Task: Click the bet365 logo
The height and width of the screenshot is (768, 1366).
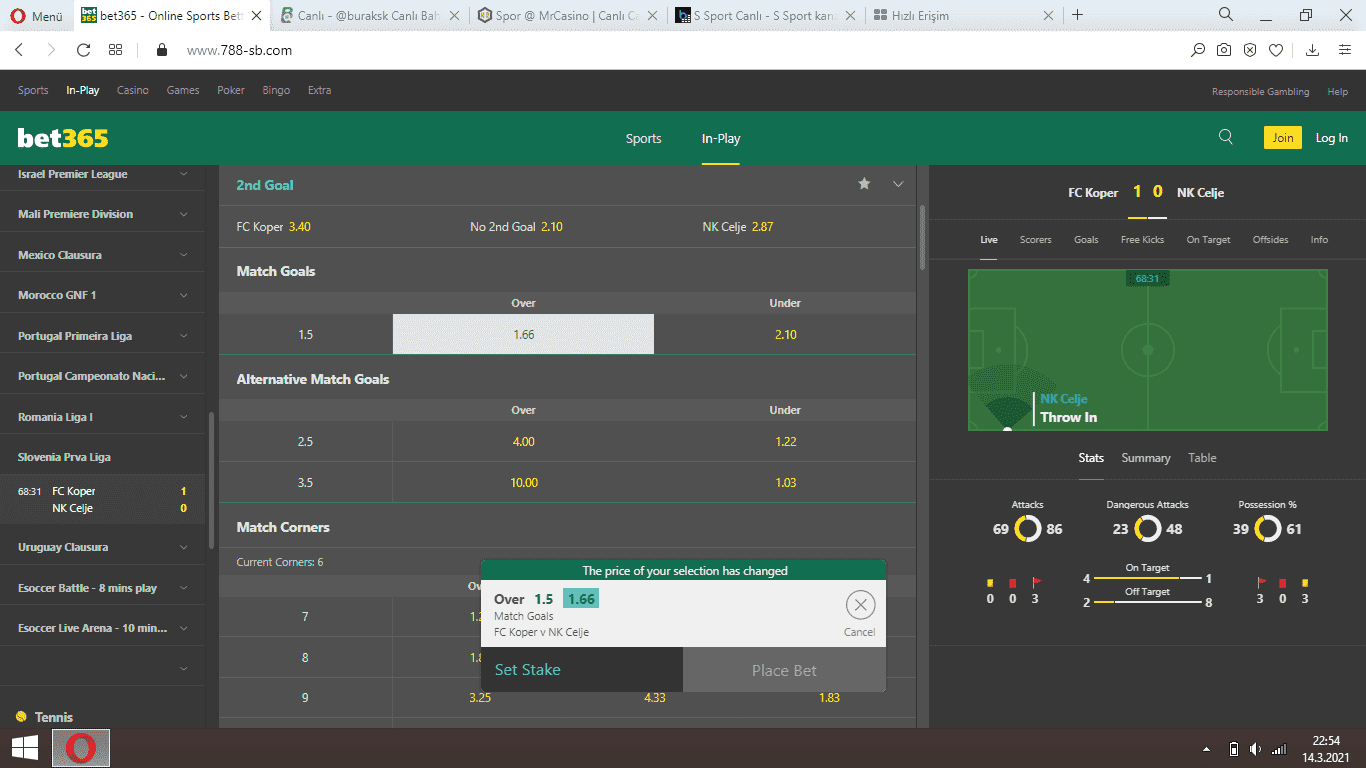Action: (63, 138)
